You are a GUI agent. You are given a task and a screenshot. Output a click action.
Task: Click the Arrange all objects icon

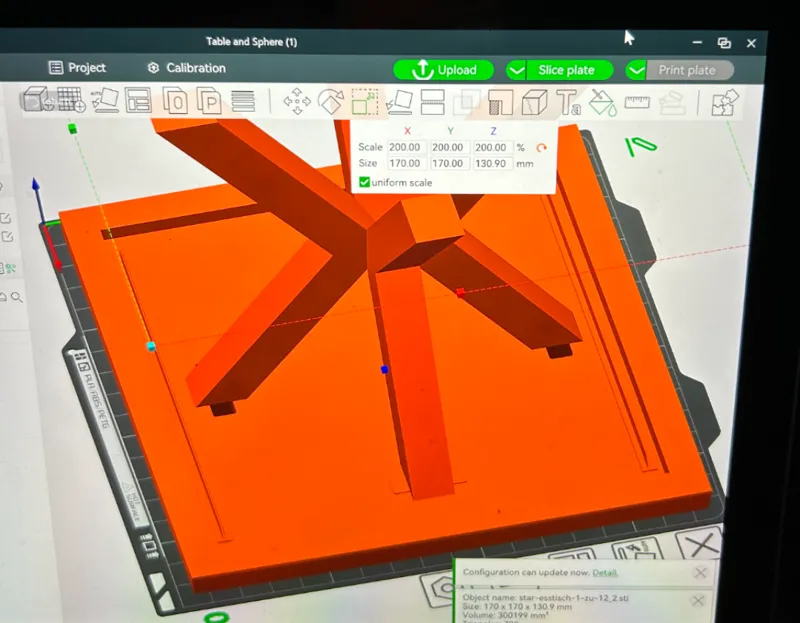[x=138, y=100]
